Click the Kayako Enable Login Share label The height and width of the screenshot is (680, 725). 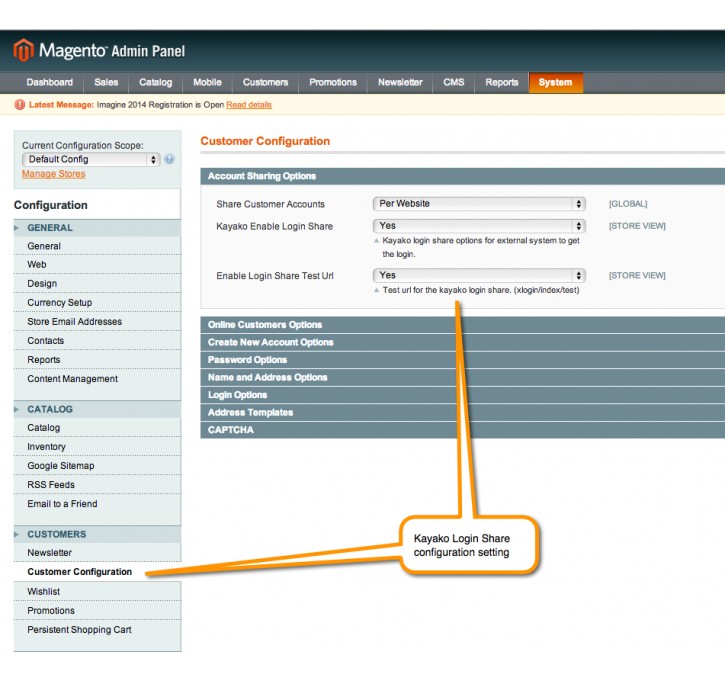pos(275,227)
